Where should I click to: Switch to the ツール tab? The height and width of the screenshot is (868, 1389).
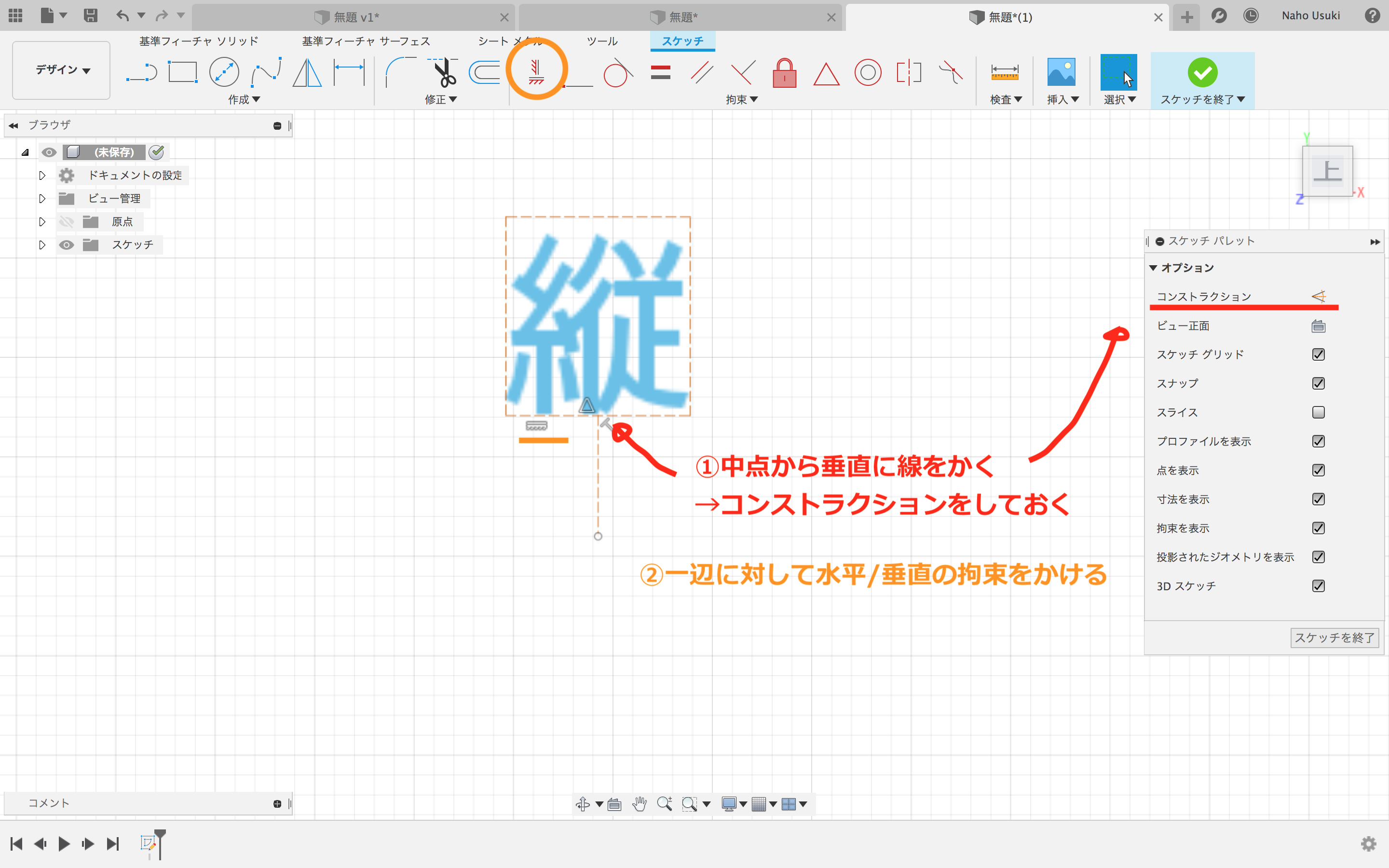pos(601,41)
